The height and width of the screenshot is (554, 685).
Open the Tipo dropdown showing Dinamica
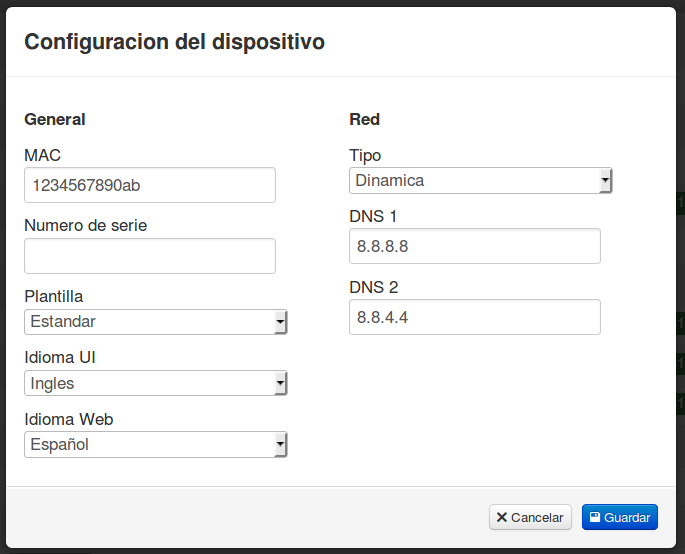(475, 181)
